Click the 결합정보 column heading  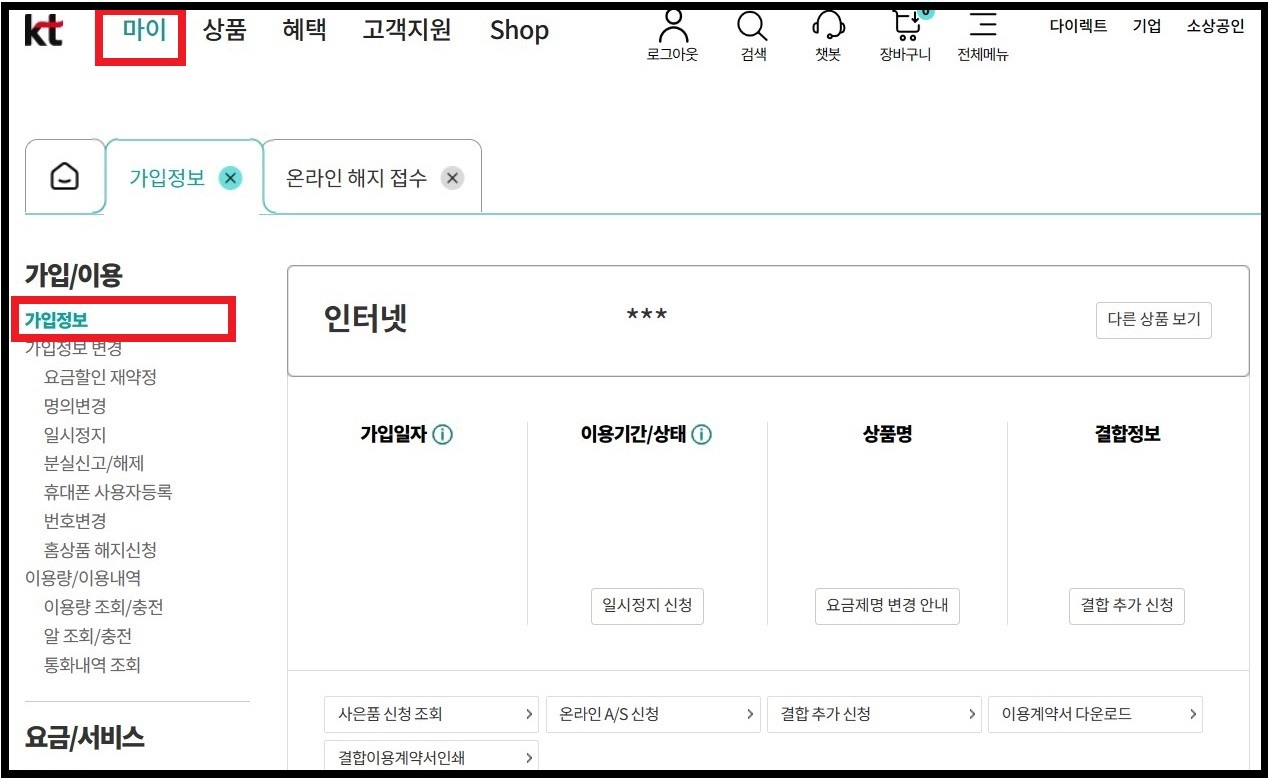1127,435
